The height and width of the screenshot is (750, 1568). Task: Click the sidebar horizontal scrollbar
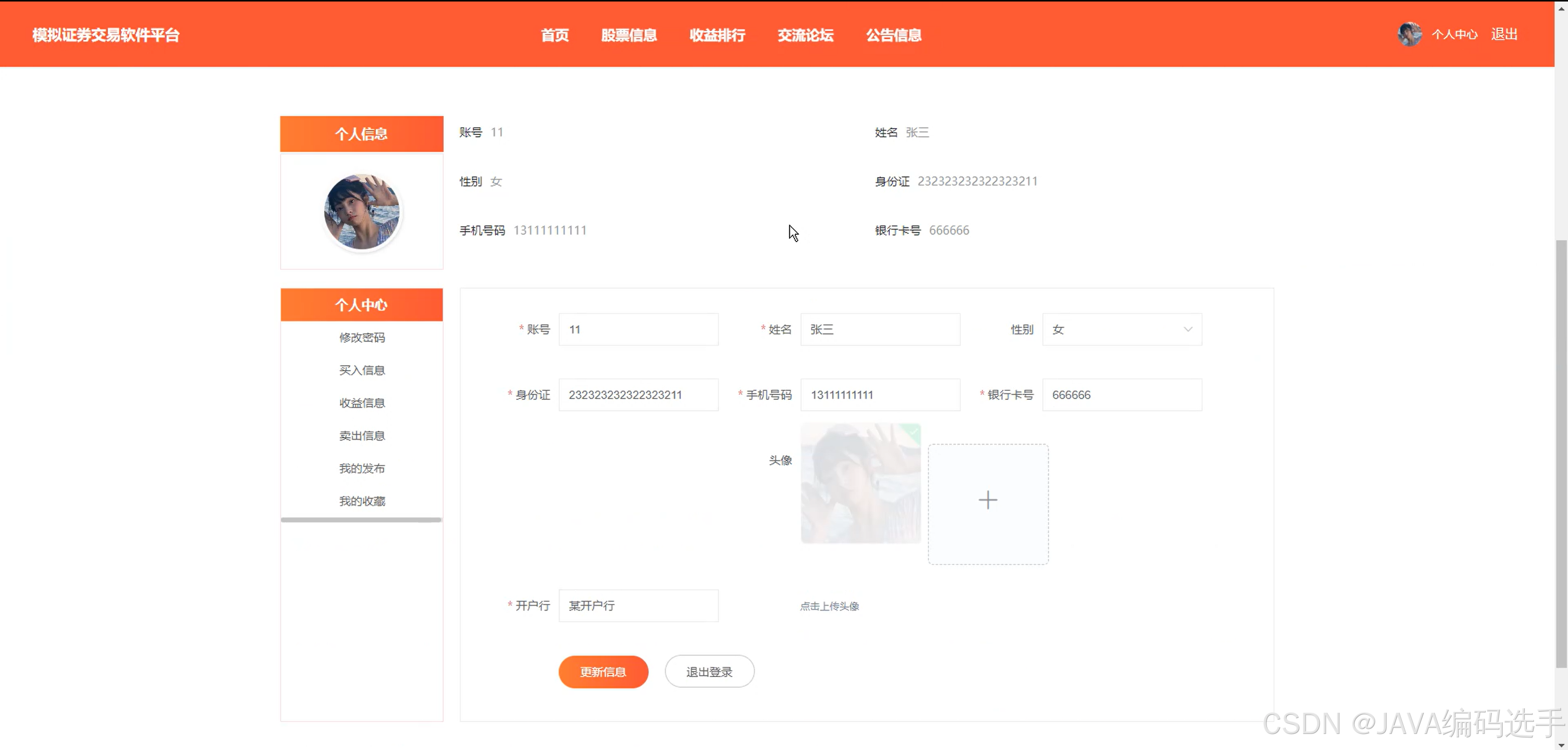click(361, 520)
